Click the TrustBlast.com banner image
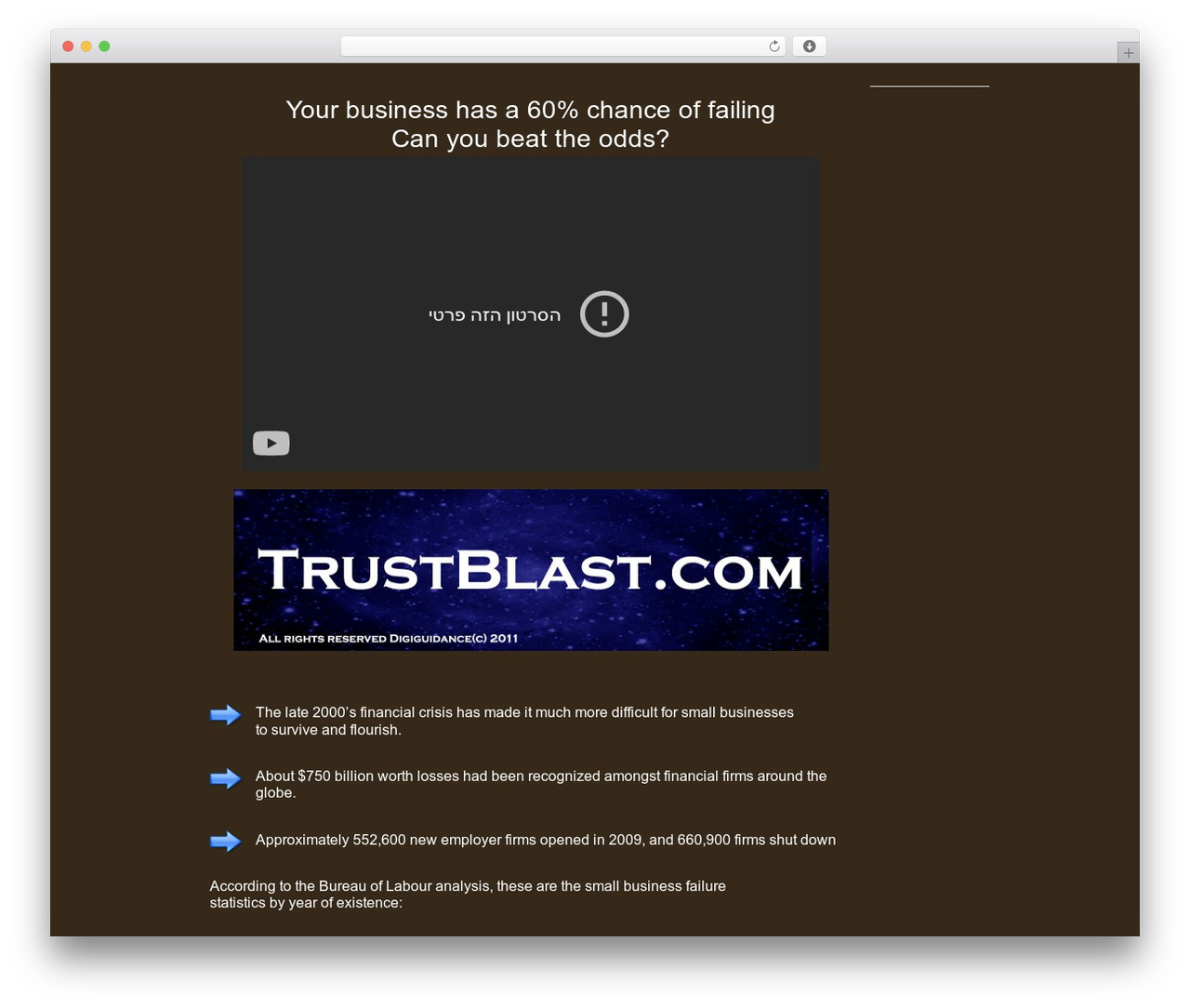Screen dimensions: 1190x1008 (x=531, y=570)
